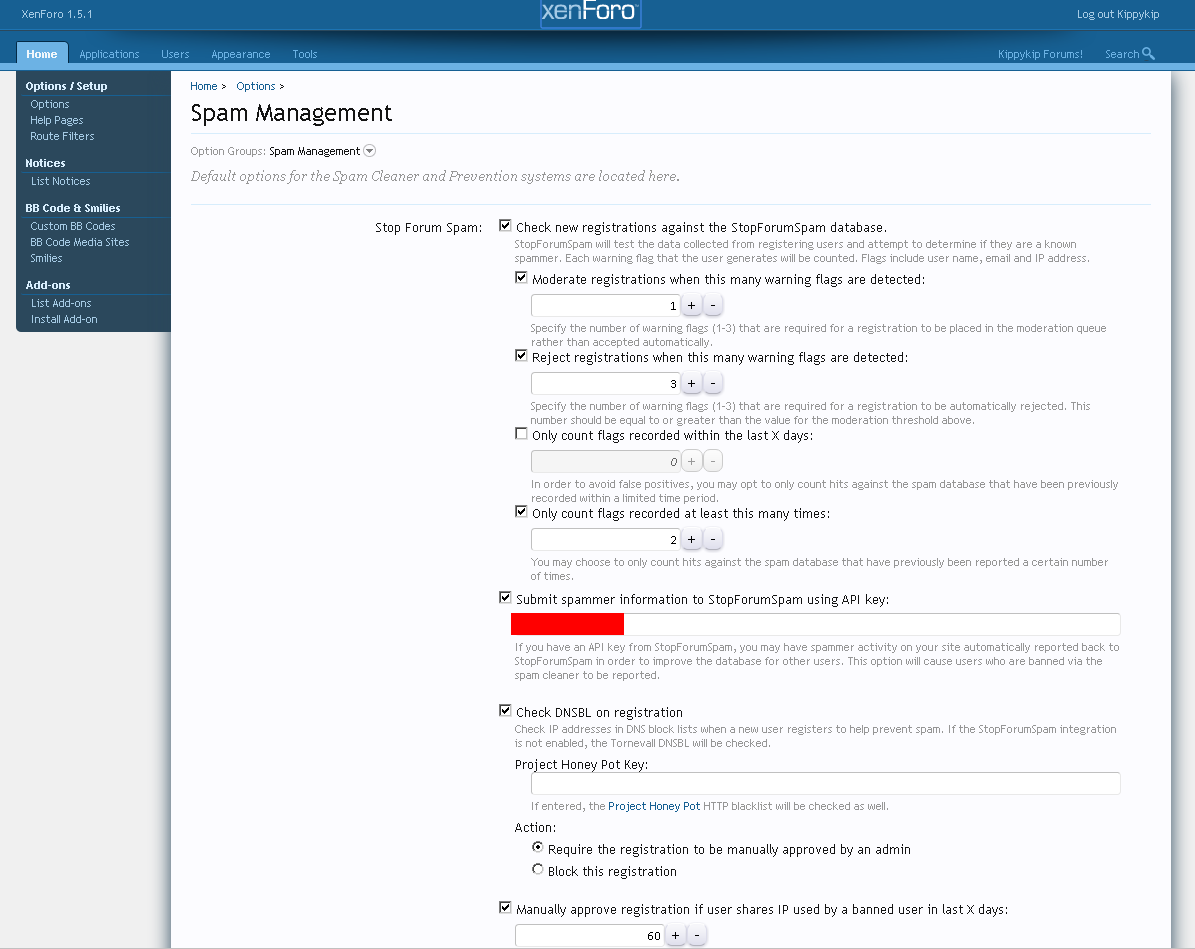The width and height of the screenshot is (1195, 949).
Task: Click the Search magnifier icon
Action: click(1148, 54)
